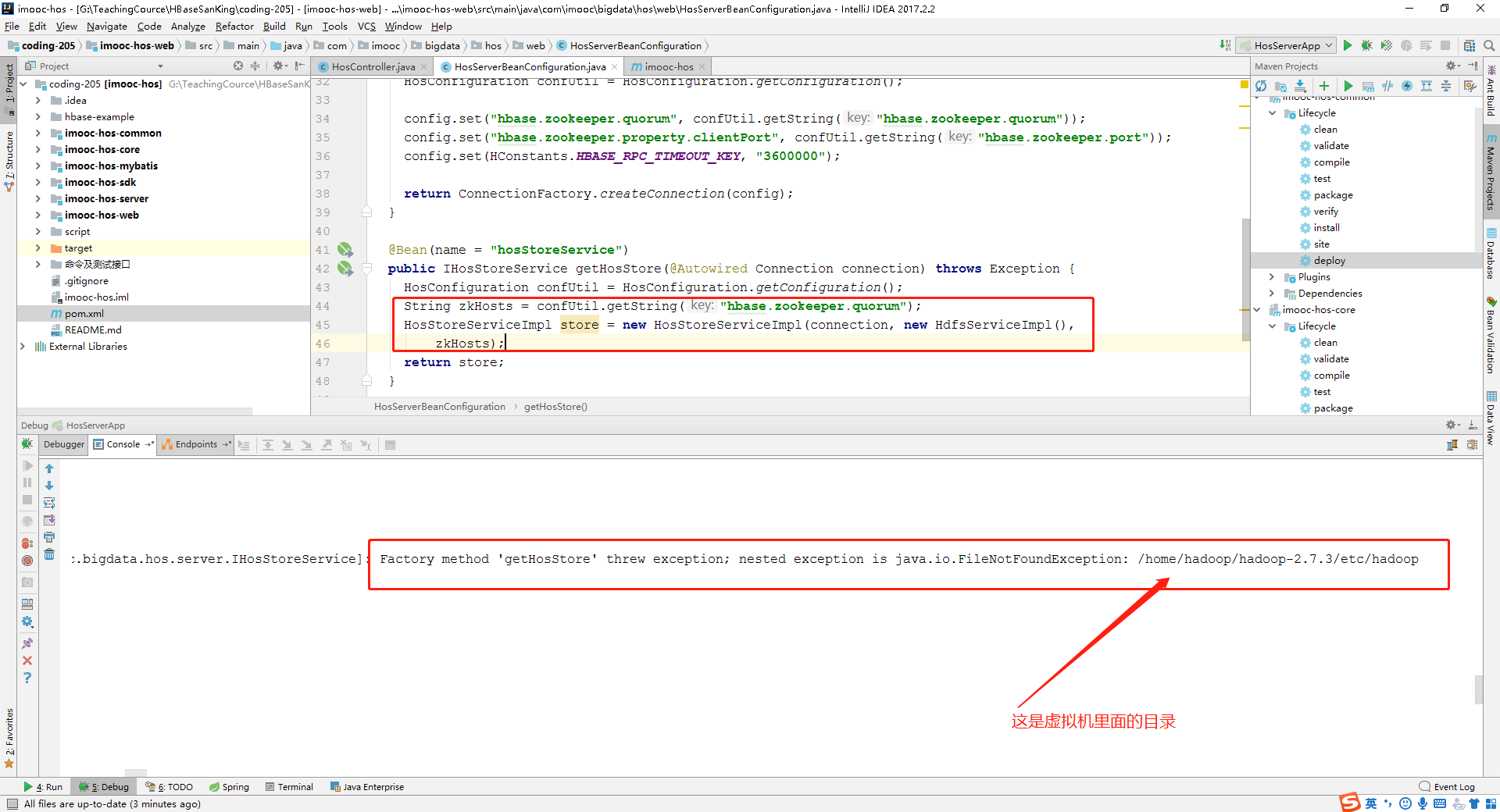This screenshot has width=1500, height=812.
Task: Open the Database side tool window
Action: click(1491, 254)
